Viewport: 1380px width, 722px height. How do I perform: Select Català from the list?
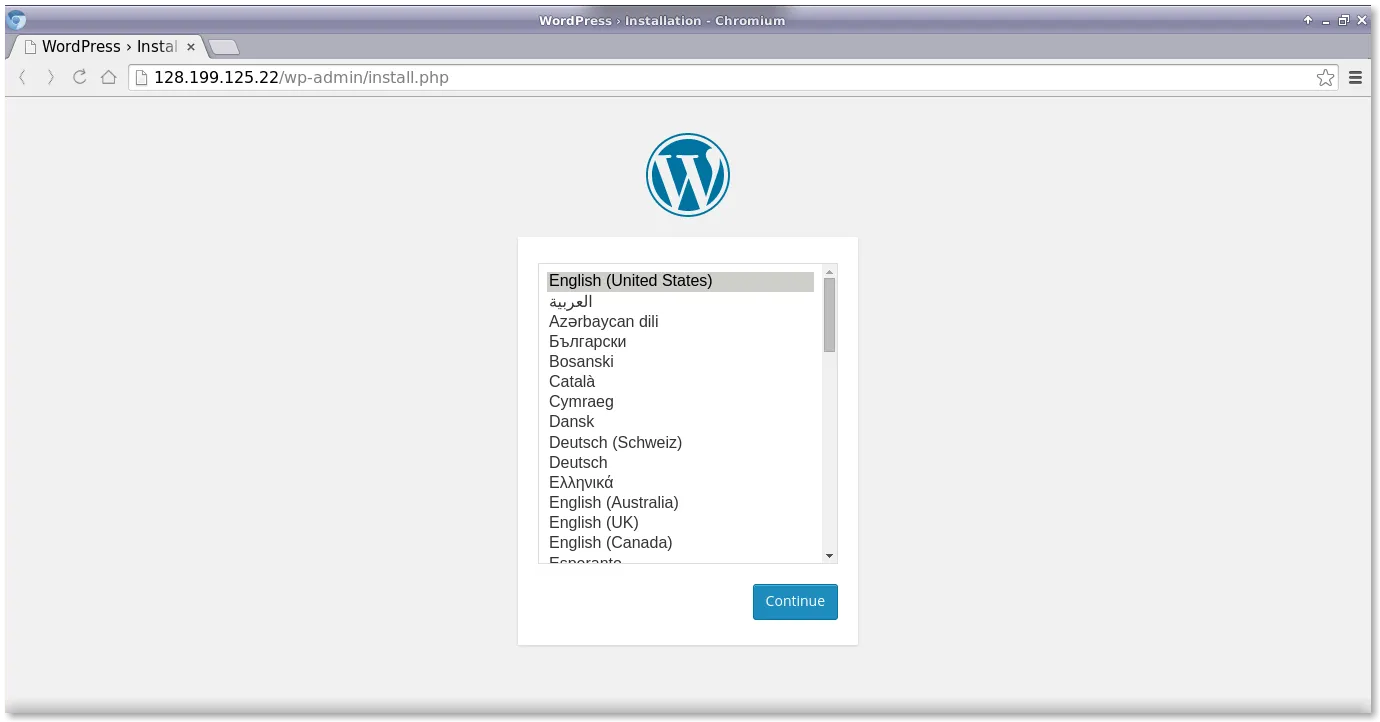coord(571,381)
